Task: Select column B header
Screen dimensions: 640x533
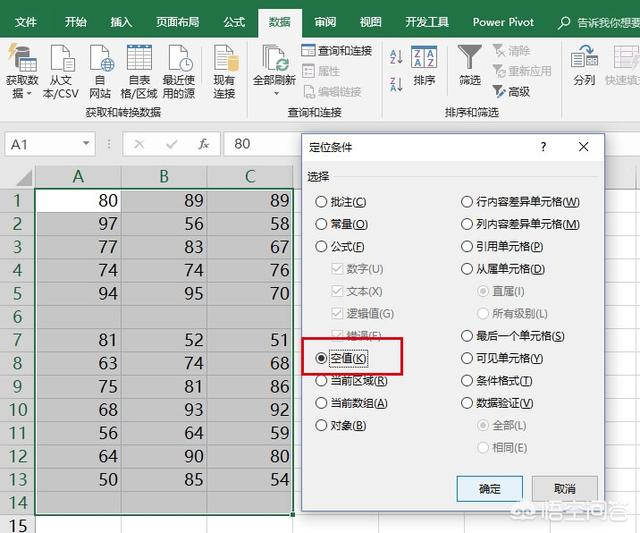Action: [164, 177]
